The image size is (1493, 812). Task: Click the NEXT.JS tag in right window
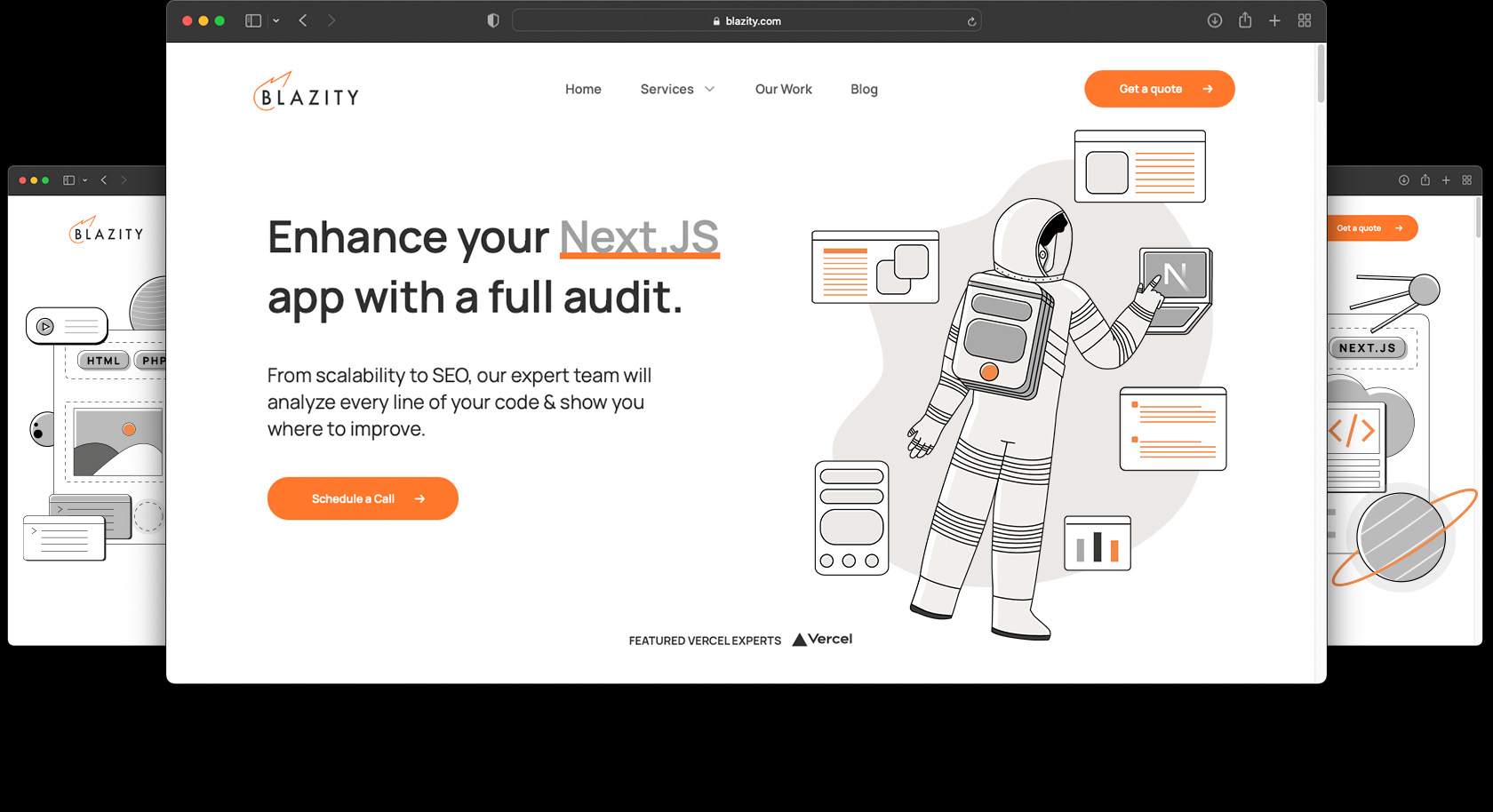coord(1368,348)
